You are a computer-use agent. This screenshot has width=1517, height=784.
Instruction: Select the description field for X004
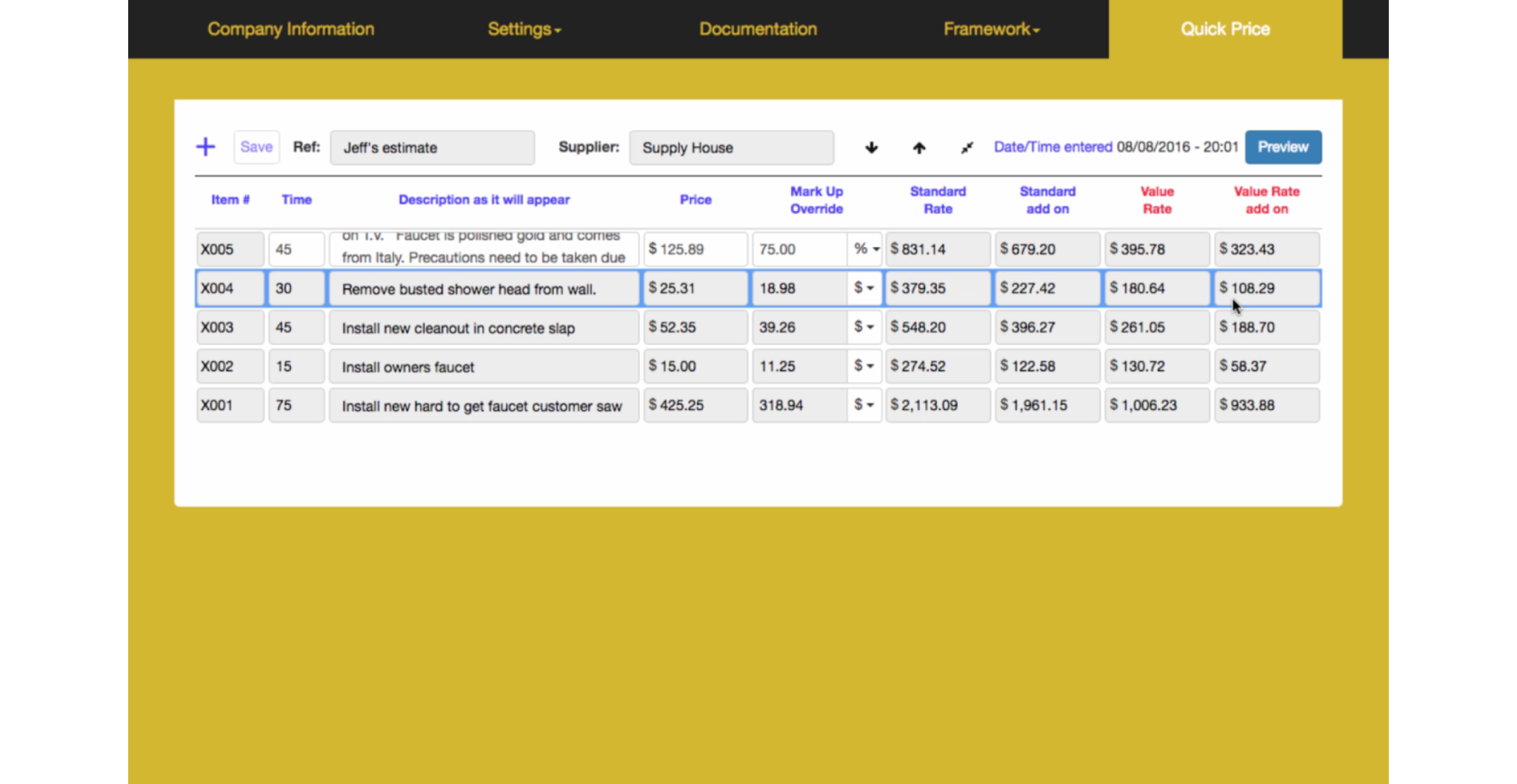483,289
